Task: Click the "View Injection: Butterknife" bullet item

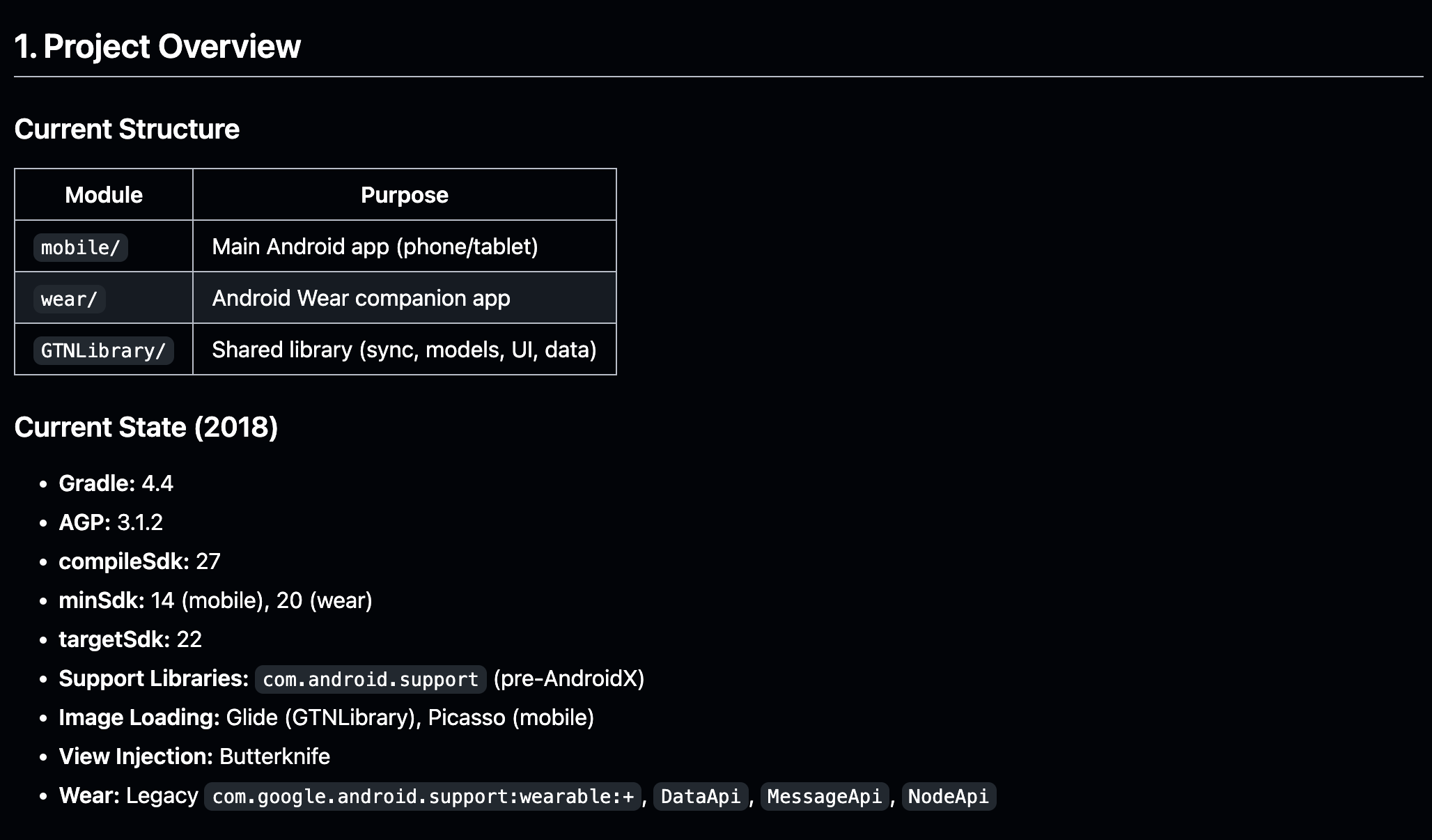Action: [x=194, y=756]
